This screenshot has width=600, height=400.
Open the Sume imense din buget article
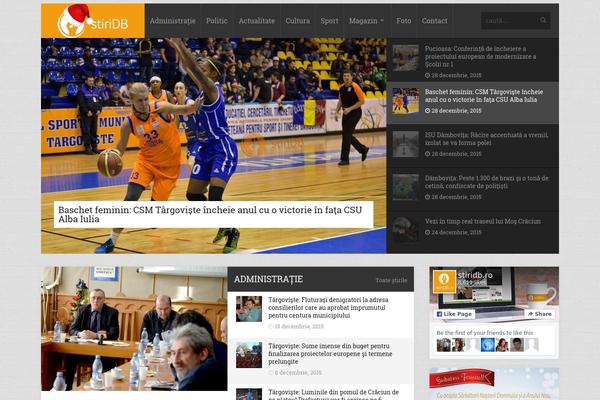(330, 354)
